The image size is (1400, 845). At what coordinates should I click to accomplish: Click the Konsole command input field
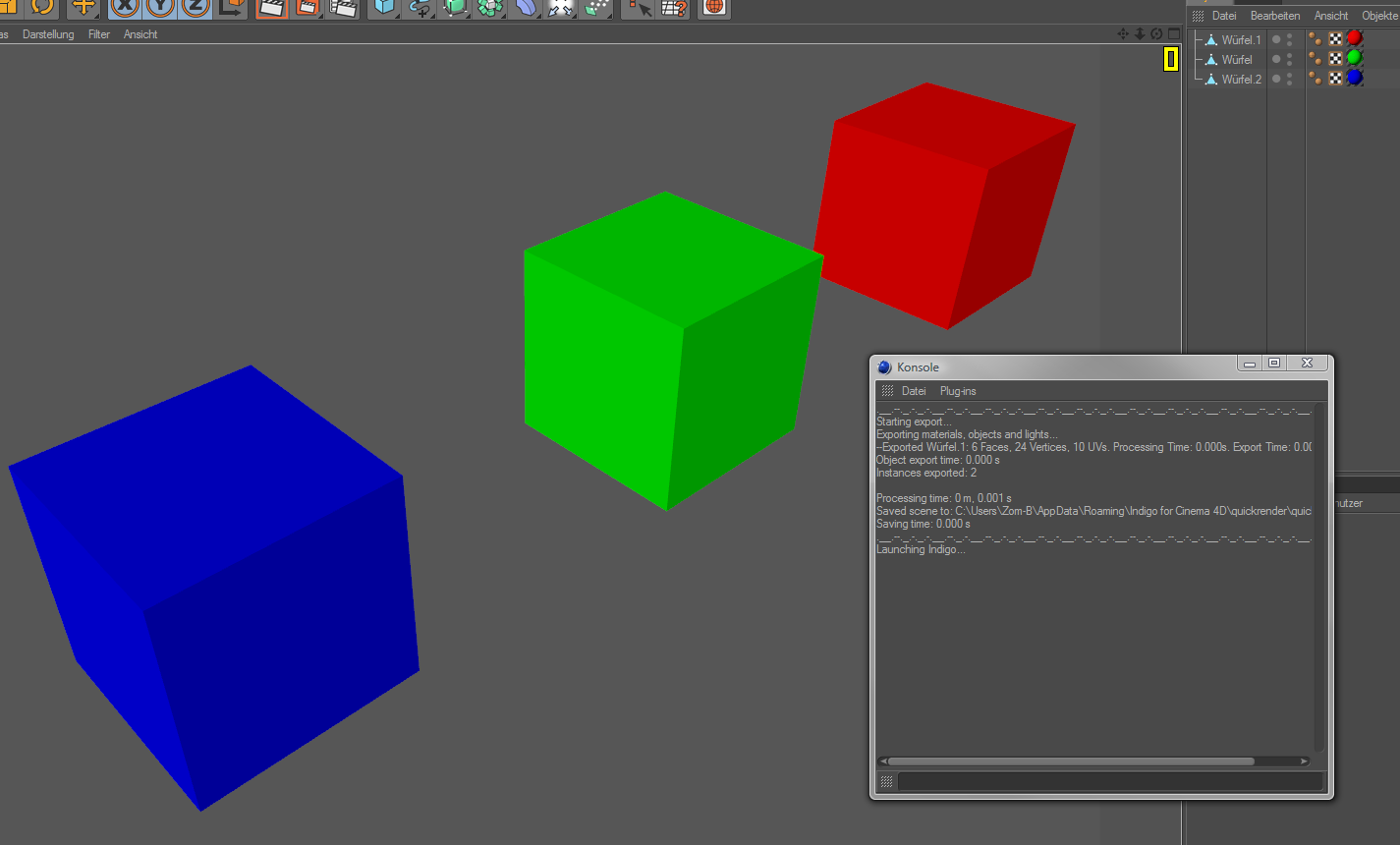click(x=1110, y=782)
